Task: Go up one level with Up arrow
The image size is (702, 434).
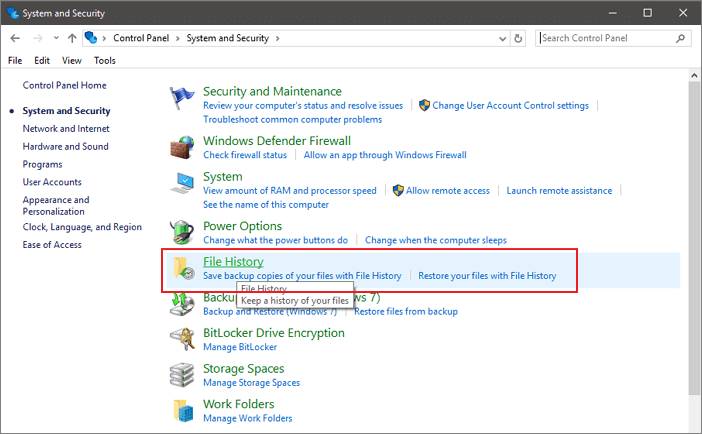Action: [x=72, y=38]
